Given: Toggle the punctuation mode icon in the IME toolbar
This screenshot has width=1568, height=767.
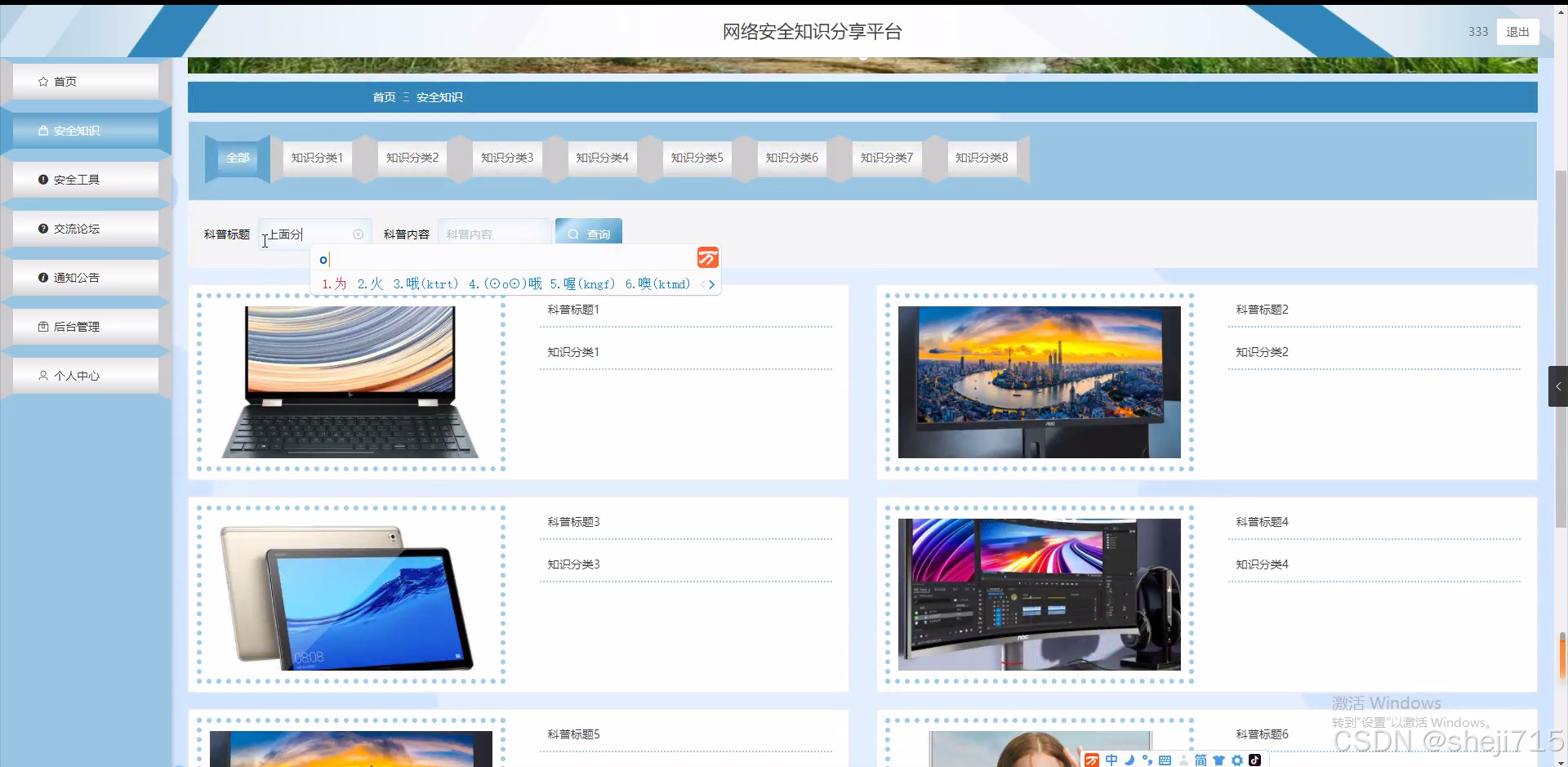Looking at the screenshot, I should [x=1147, y=760].
